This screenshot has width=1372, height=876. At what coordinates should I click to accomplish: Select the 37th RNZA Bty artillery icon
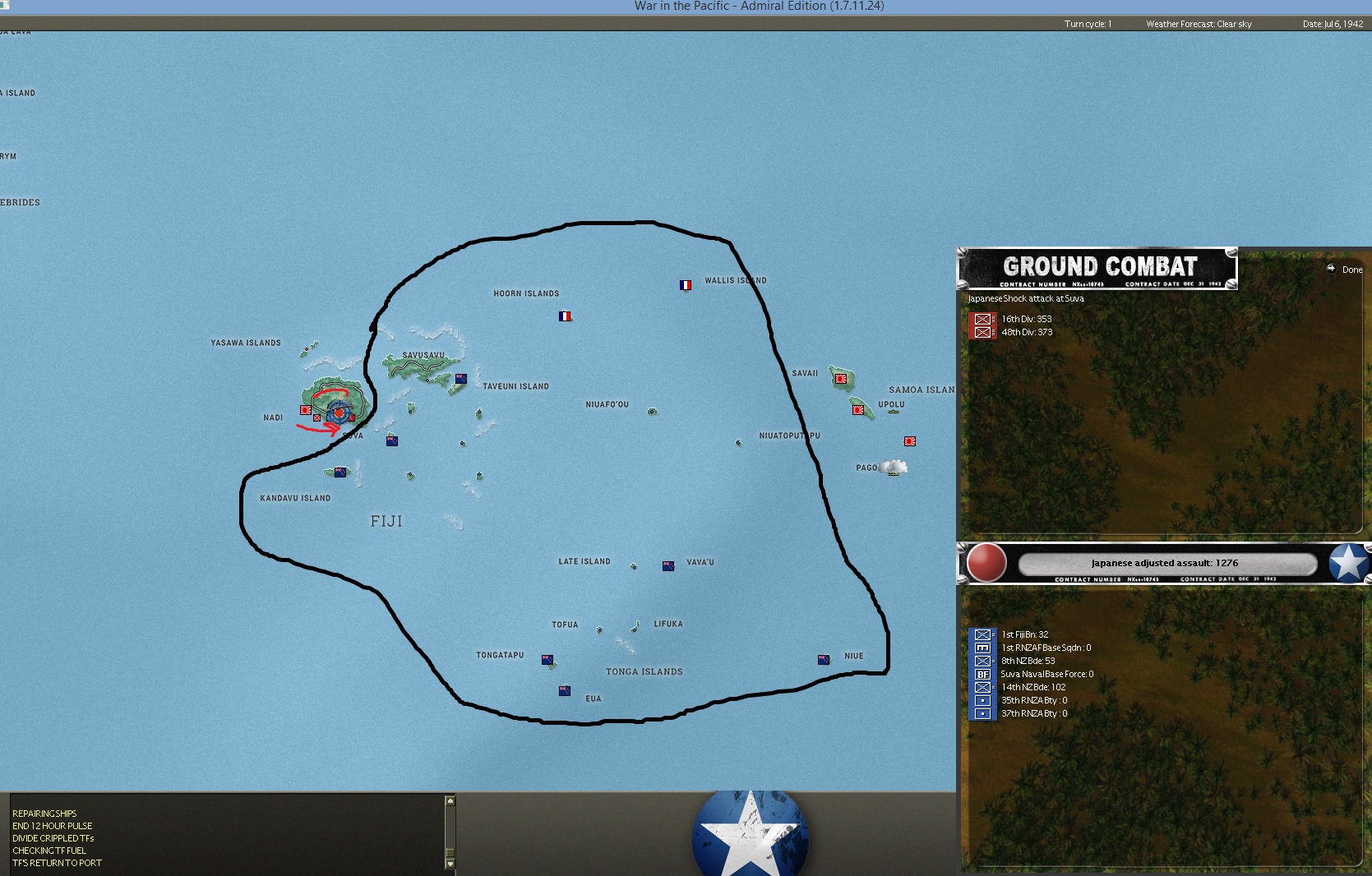(982, 713)
